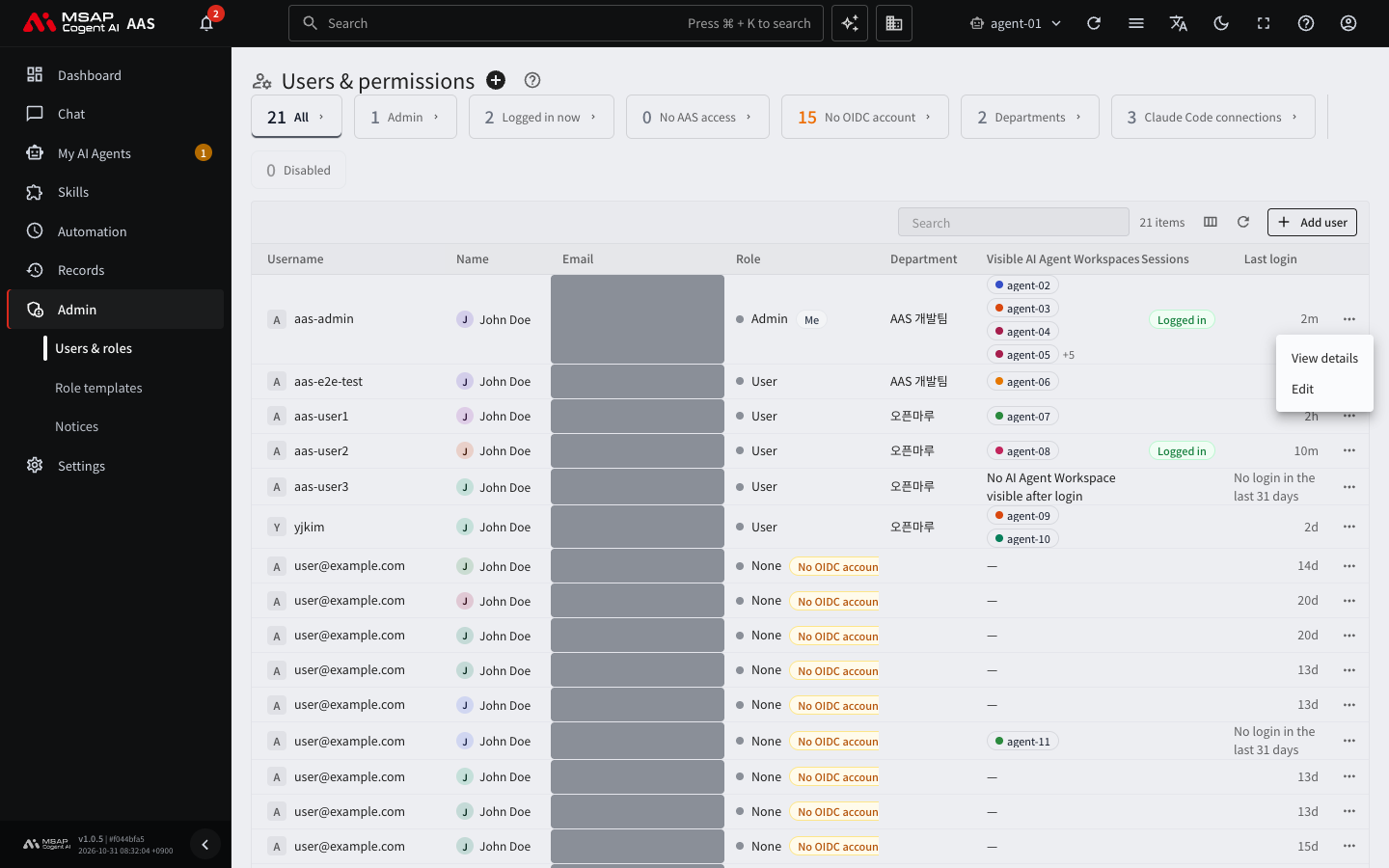Open Skills page
Screen dimensions: 1389x868
pyautogui.click(x=116, y=192)
